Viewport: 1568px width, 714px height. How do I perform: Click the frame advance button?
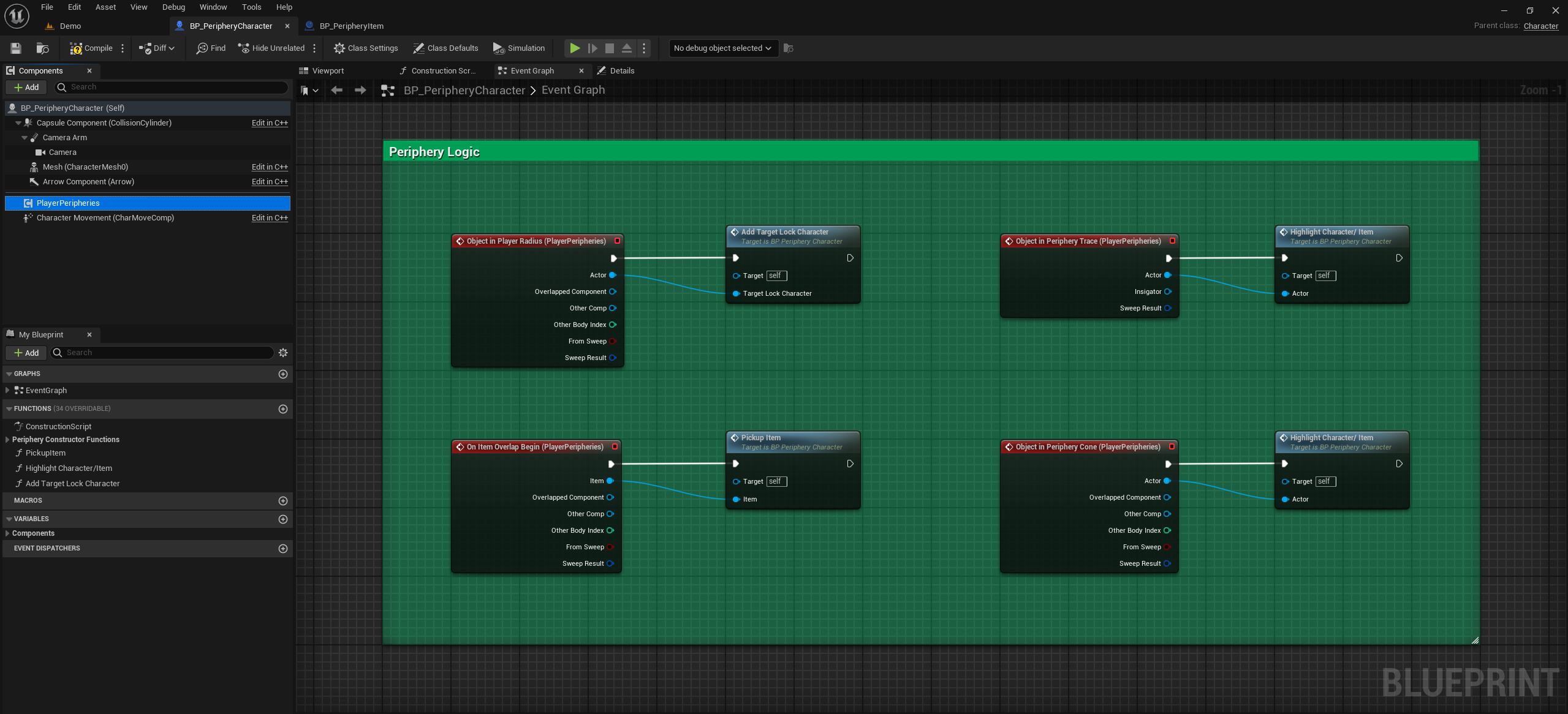click(593, 48)
